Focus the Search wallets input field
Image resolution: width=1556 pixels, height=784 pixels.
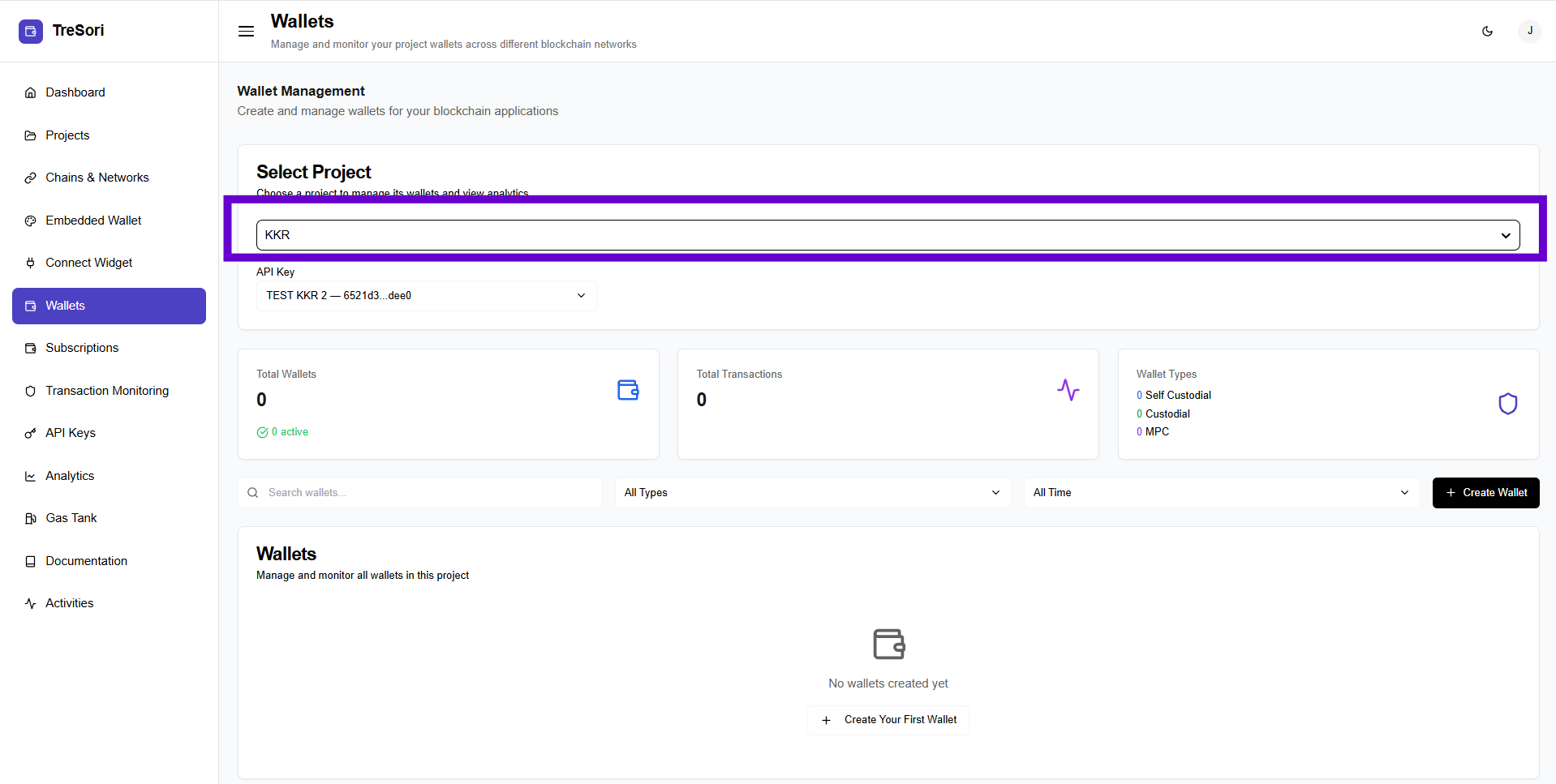point(430,493)
